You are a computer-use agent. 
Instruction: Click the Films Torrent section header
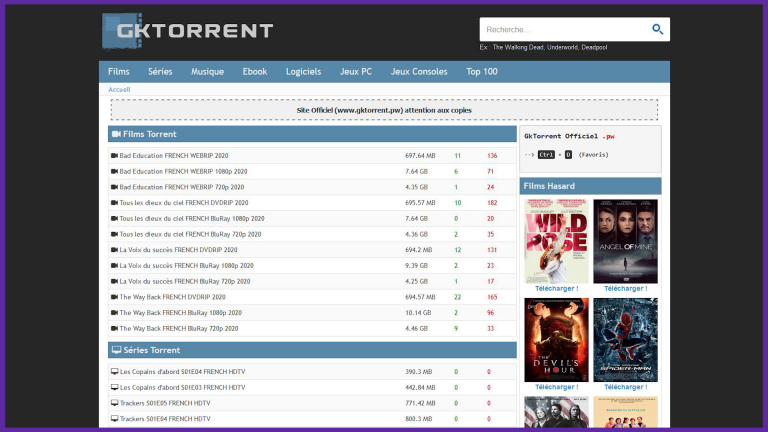pyautogui.click(x=312, y=134)
